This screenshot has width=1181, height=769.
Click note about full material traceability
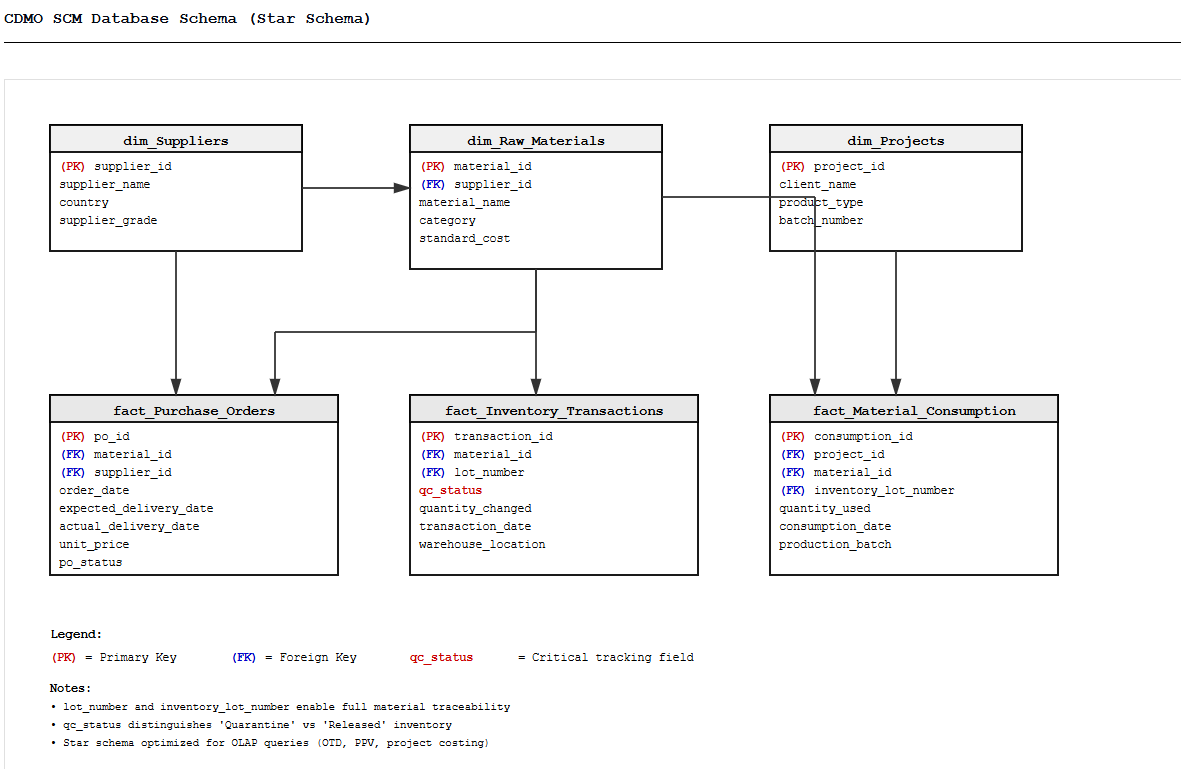tap(281, 707)
